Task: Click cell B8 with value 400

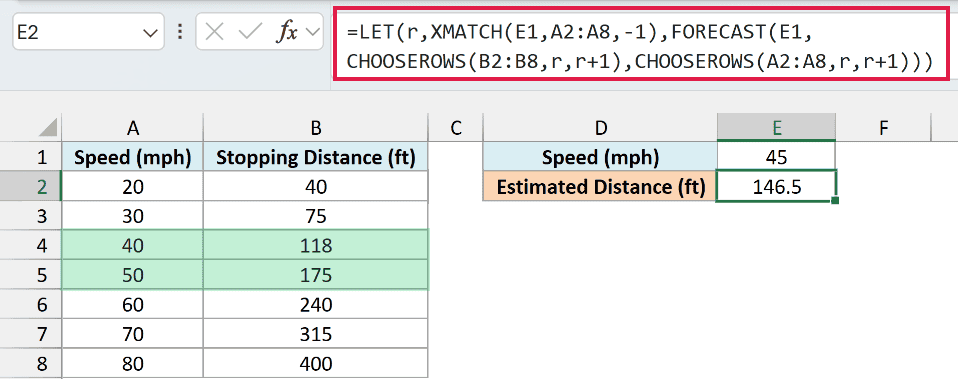Action: 316,364
